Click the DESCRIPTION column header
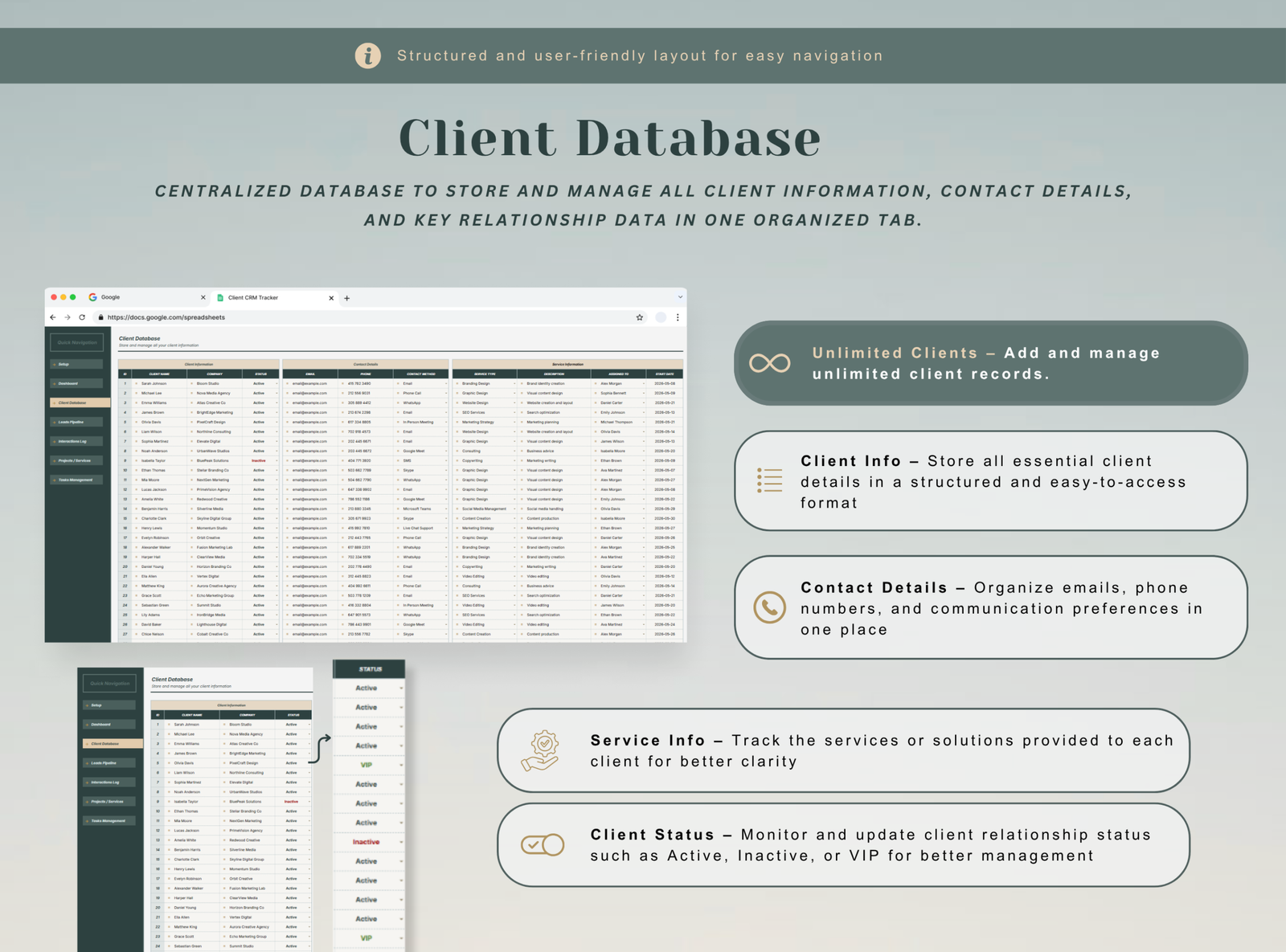 [x=554, y=374]
